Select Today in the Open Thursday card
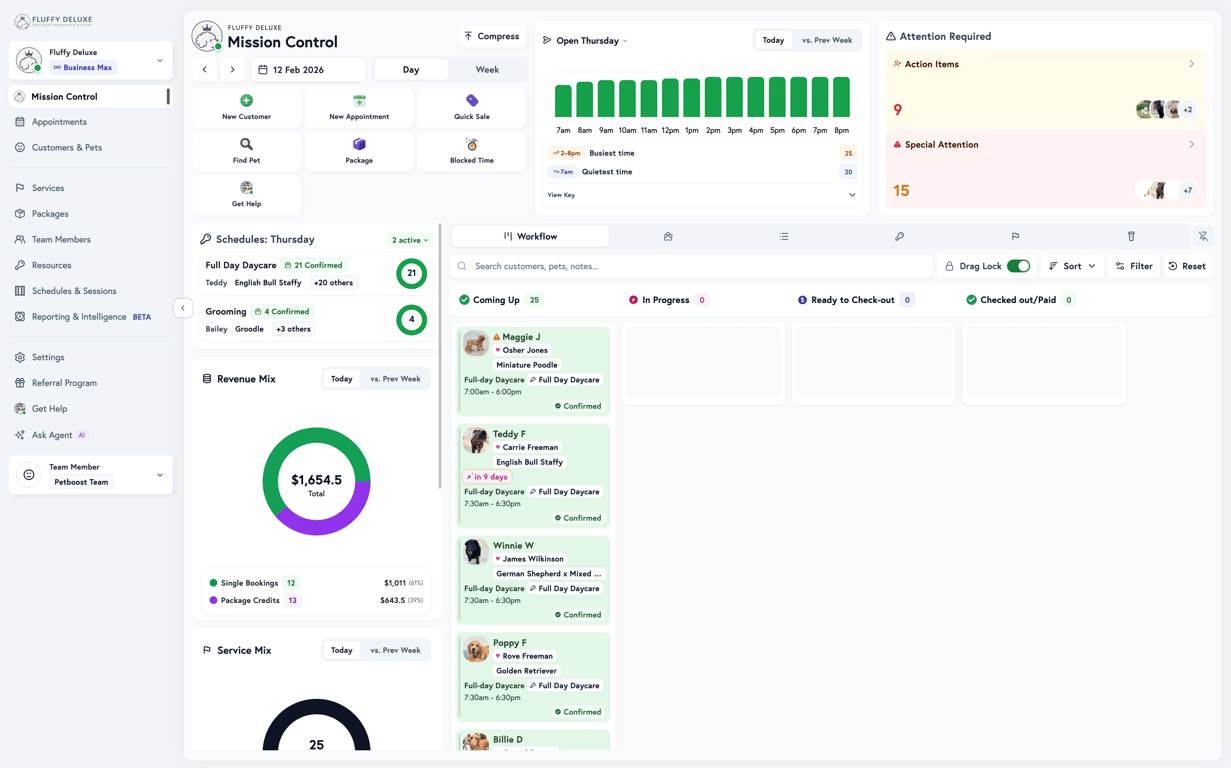The image size is (1231, 768). tap(773, 40)
